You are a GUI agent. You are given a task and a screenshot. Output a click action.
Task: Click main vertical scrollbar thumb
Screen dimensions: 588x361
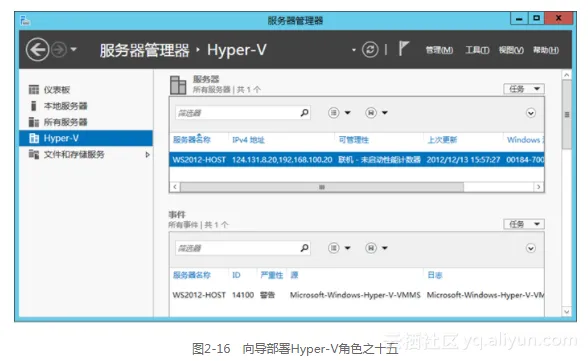567,114
